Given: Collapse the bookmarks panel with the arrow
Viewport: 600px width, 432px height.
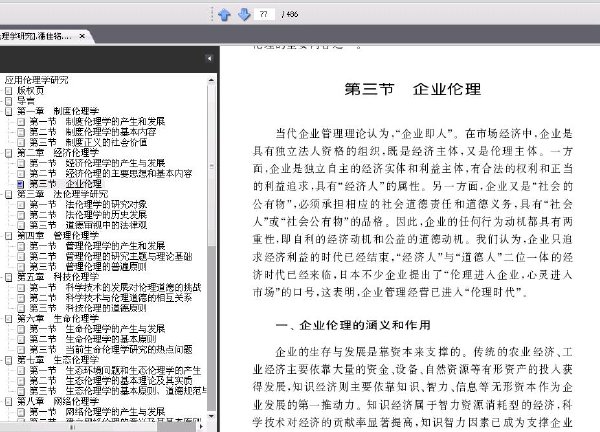Looking at the screenshot, I should tap(209, 59).
